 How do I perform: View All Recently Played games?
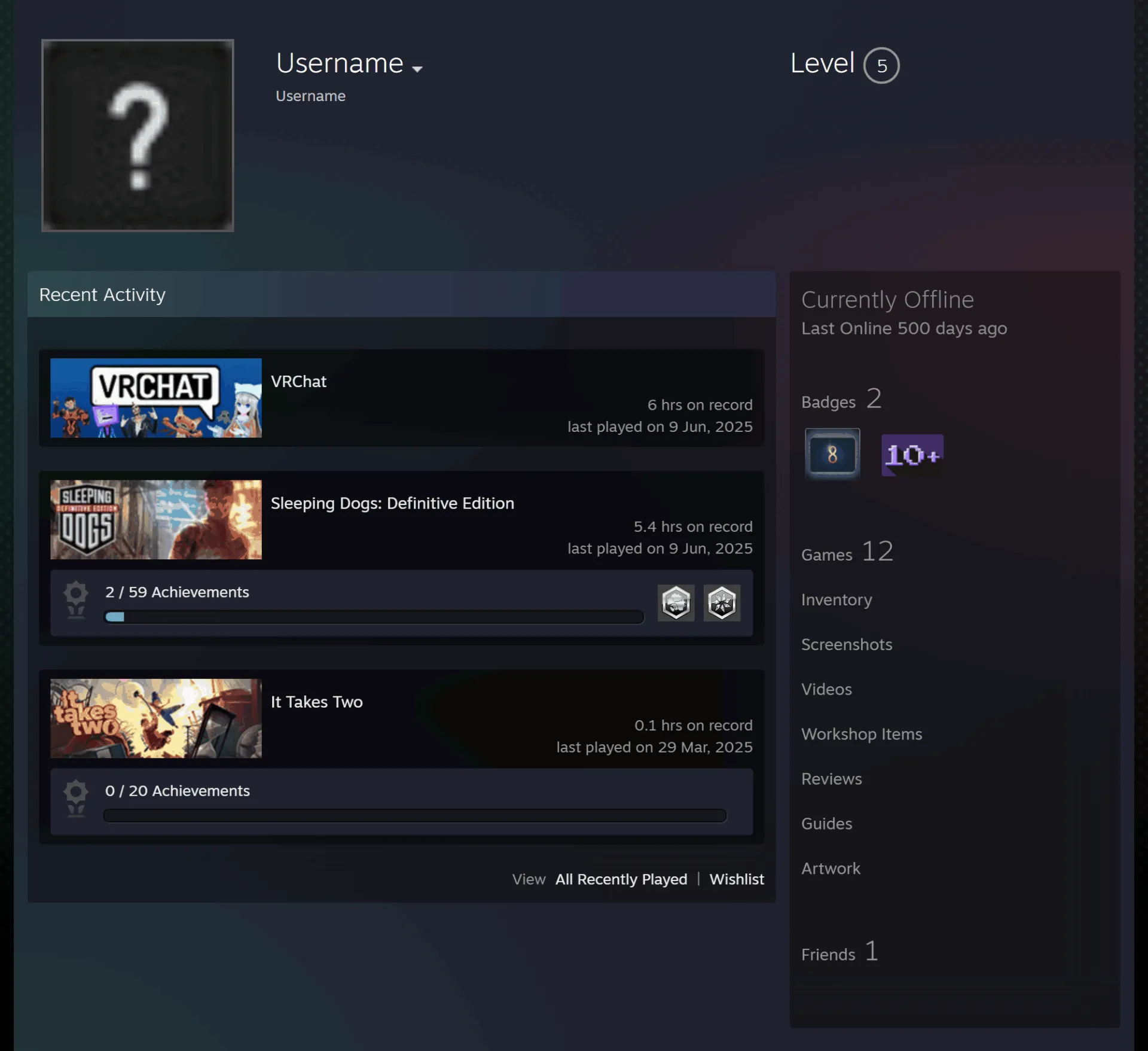coord(621,879)
